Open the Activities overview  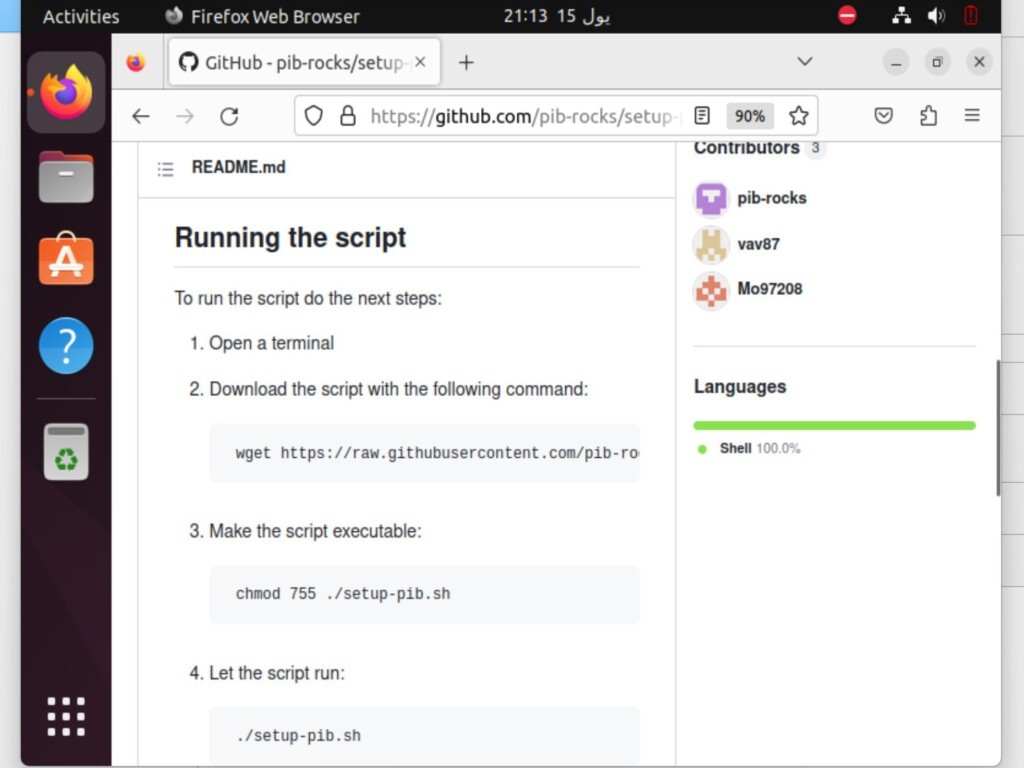(x=81, y=16)
